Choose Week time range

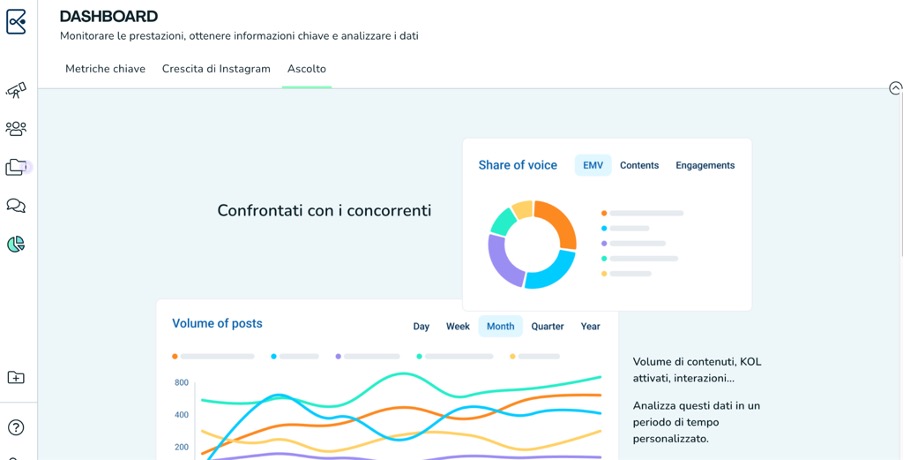(458, 326)
